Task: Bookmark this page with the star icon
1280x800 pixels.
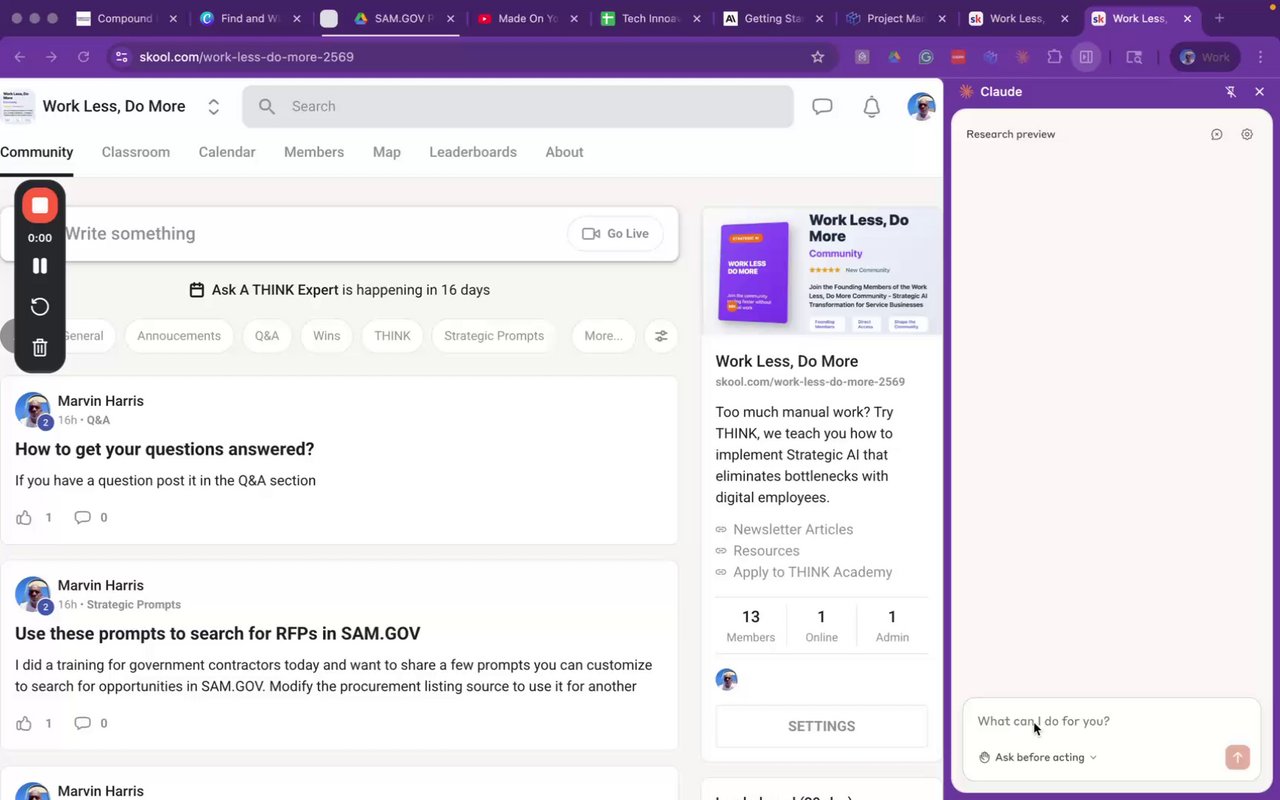Action: click(x=818, y=57)
